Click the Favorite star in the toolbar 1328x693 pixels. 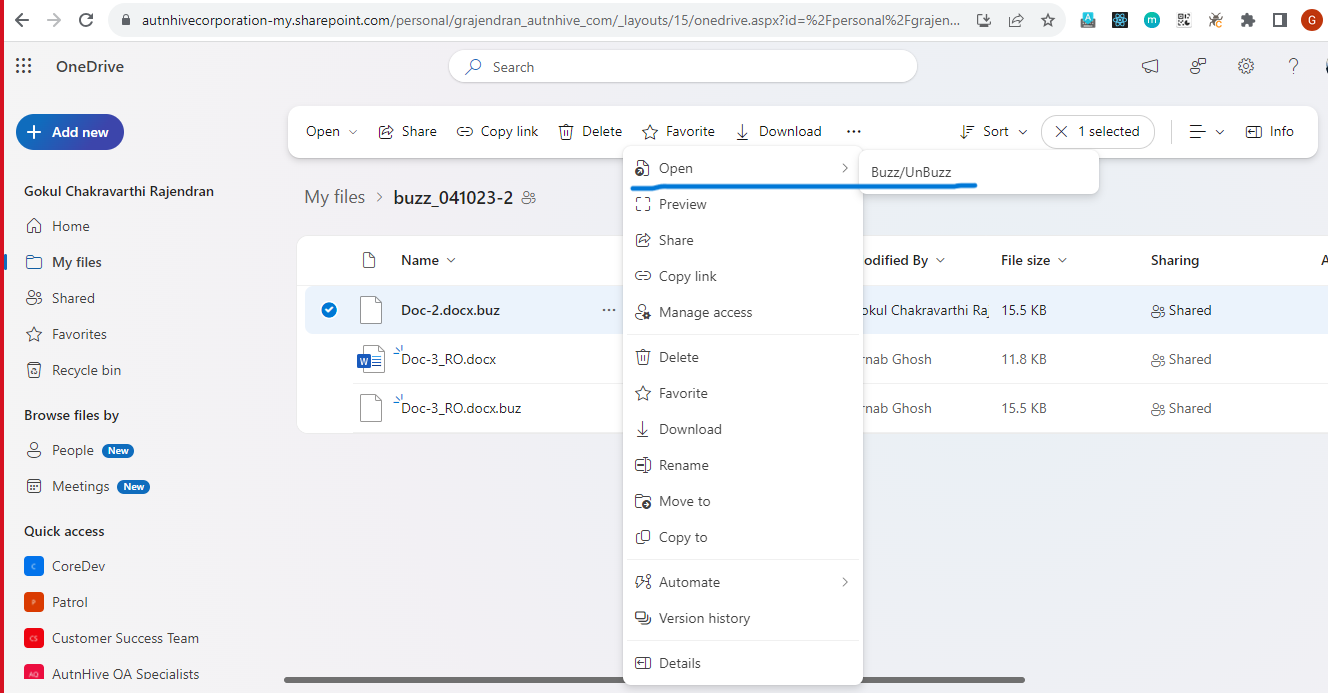coord(652,131)
